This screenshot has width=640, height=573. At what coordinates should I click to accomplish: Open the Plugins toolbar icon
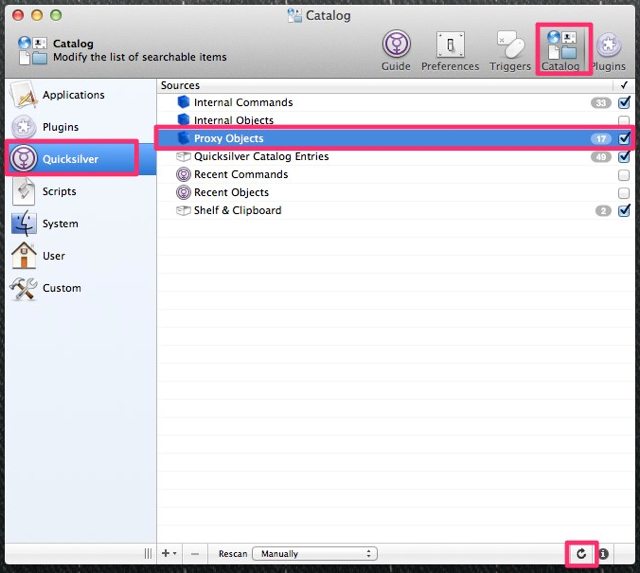click(x=608, y=50)
